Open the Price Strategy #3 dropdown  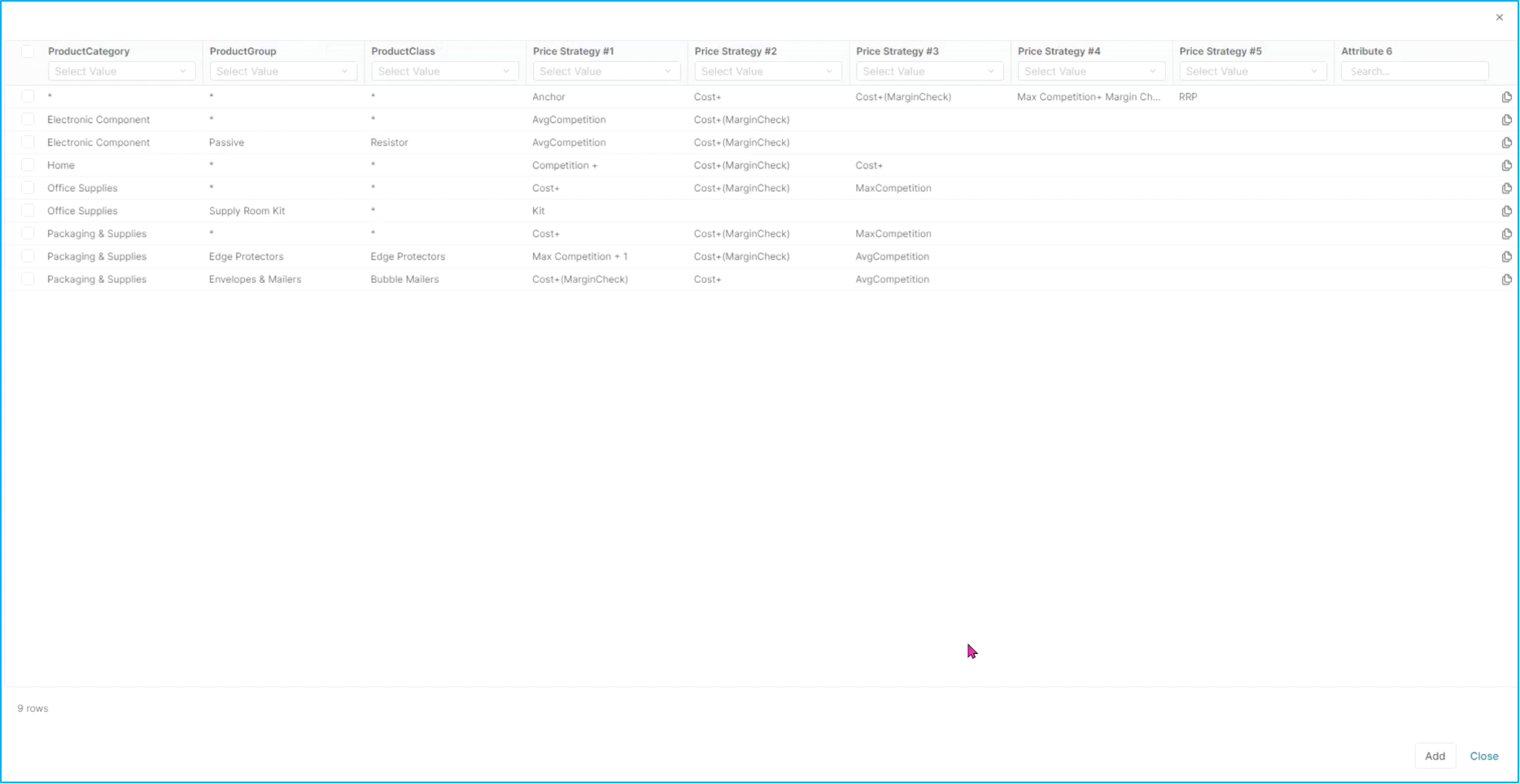(929, 72)
